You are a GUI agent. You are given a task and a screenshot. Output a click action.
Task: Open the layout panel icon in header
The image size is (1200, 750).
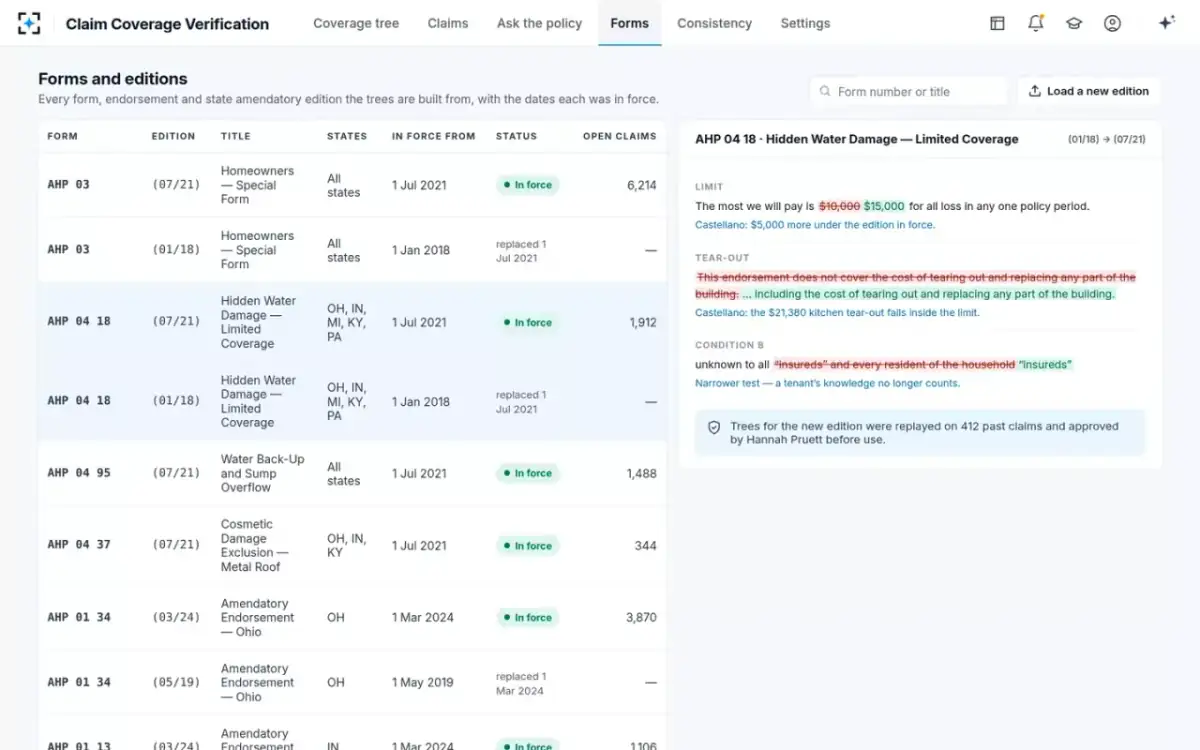[997, 23]
